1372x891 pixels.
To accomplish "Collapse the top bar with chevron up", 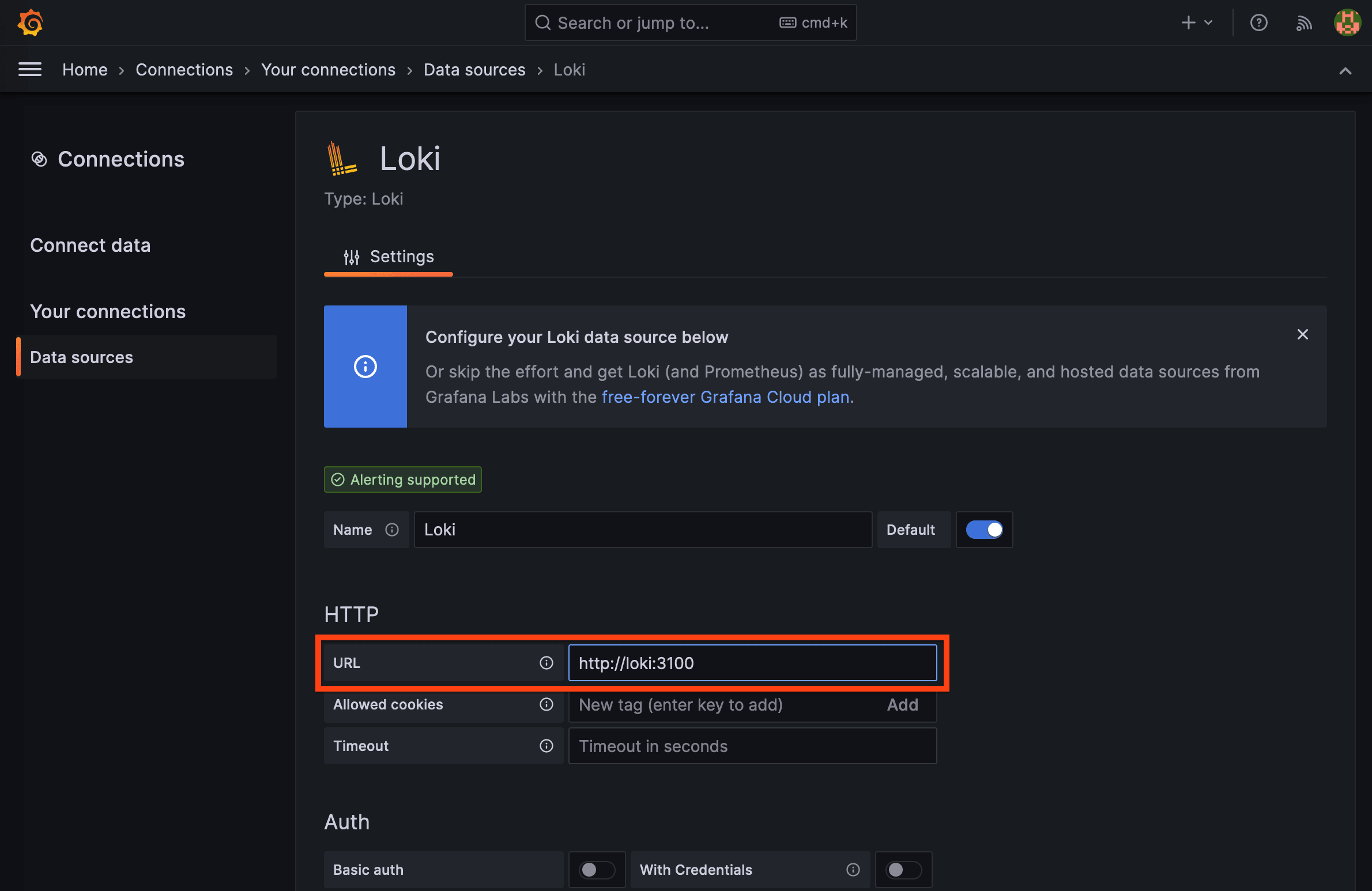I will tap(1345, 71).
